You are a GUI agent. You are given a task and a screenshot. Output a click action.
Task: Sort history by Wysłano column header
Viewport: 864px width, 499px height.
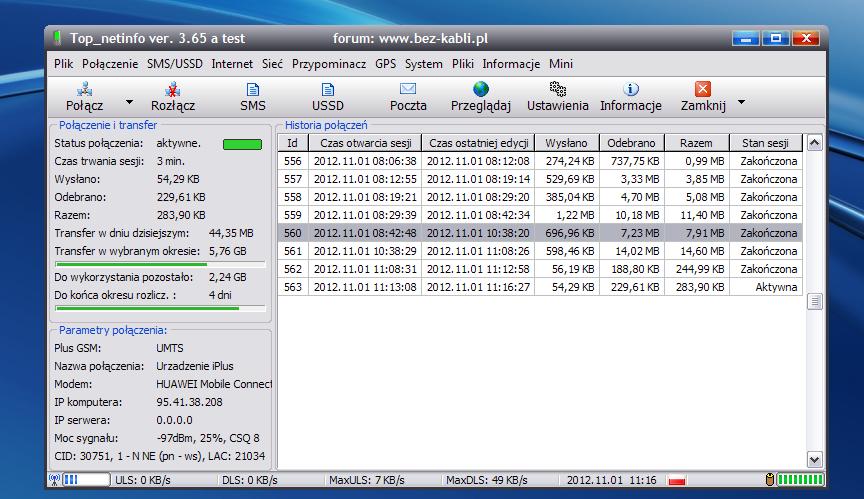pos(567,143)
